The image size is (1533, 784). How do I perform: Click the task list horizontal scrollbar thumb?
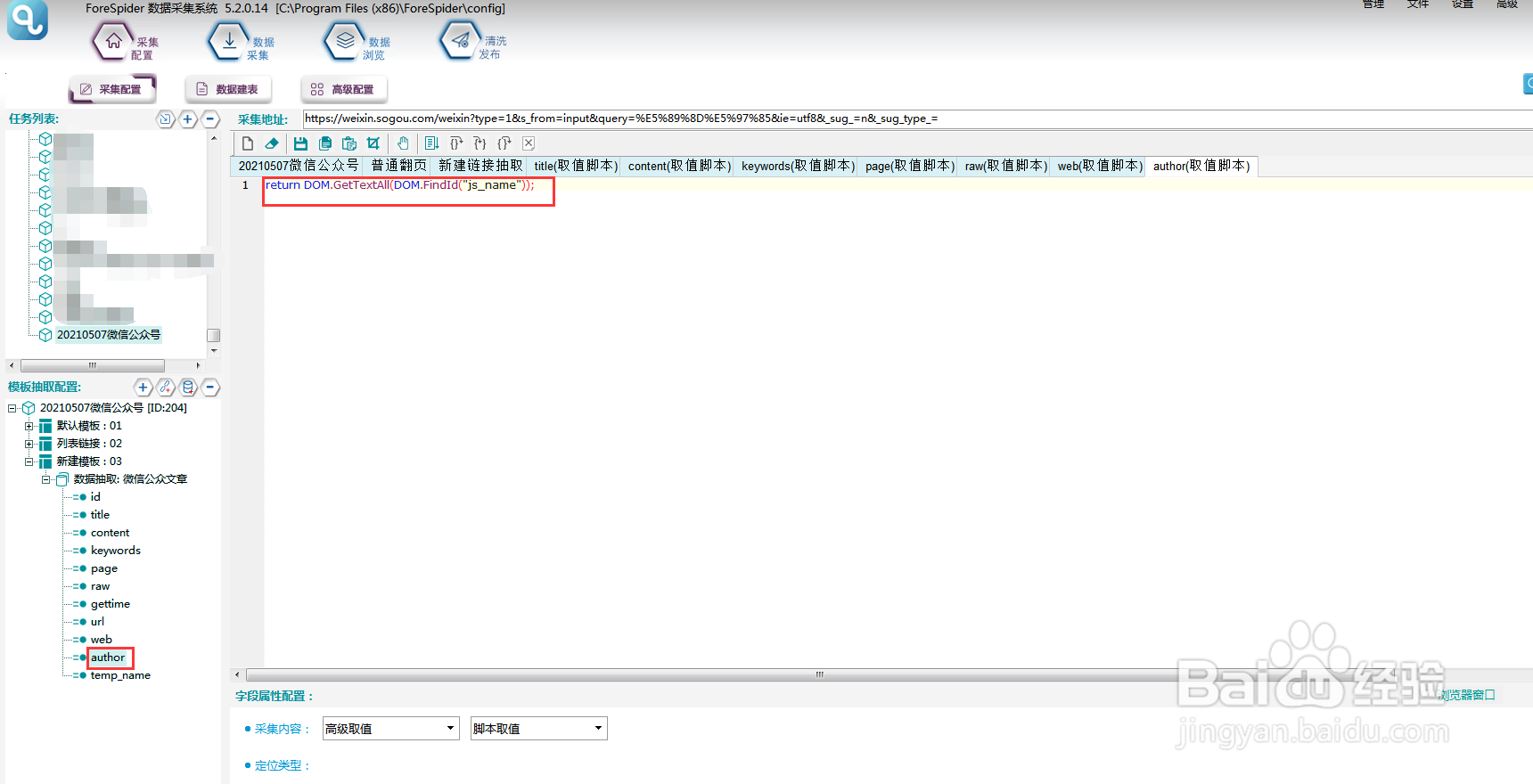tap(93, 365)
